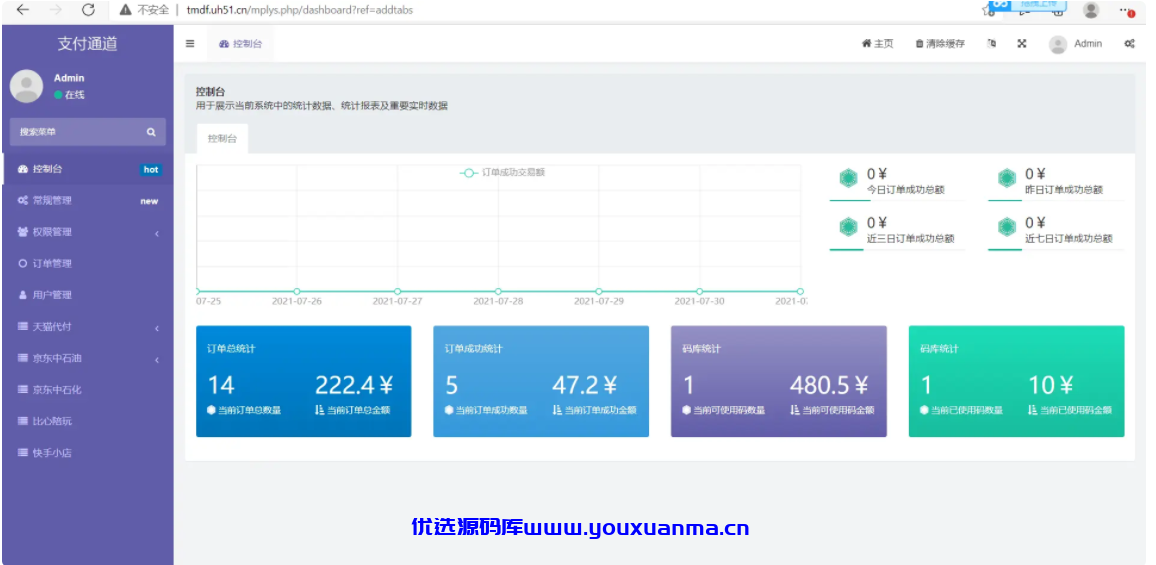Click the search magnifier icon in sidebar
Image resolution: width=1156 pixels, height=565 pixels.
(x=151, y=132)
